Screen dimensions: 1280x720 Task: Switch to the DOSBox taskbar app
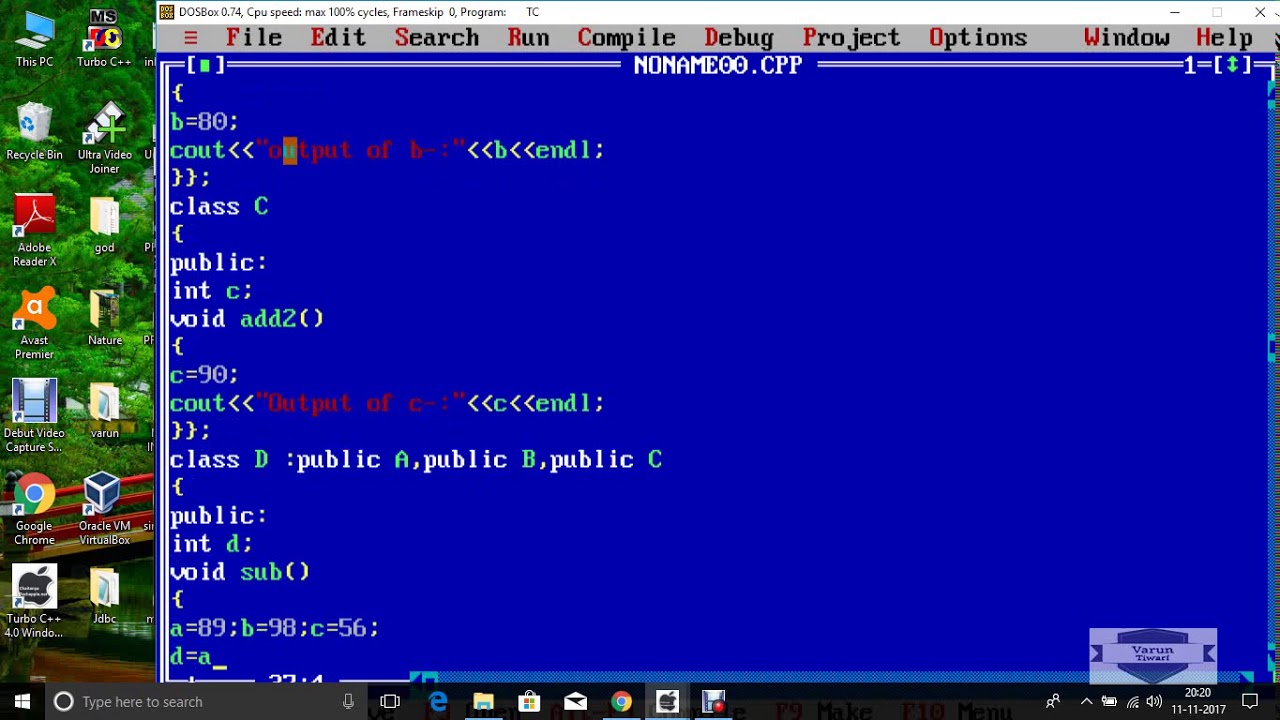tap(667, 702)
